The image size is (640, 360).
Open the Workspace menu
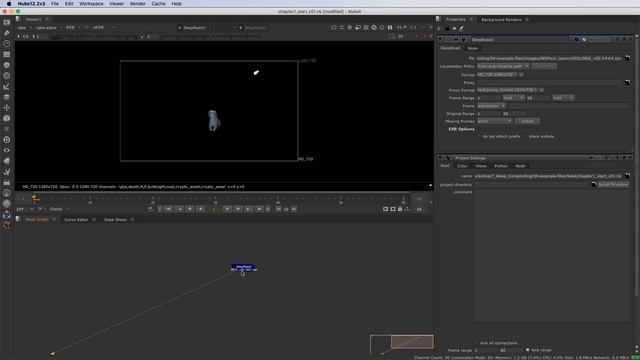91,4
